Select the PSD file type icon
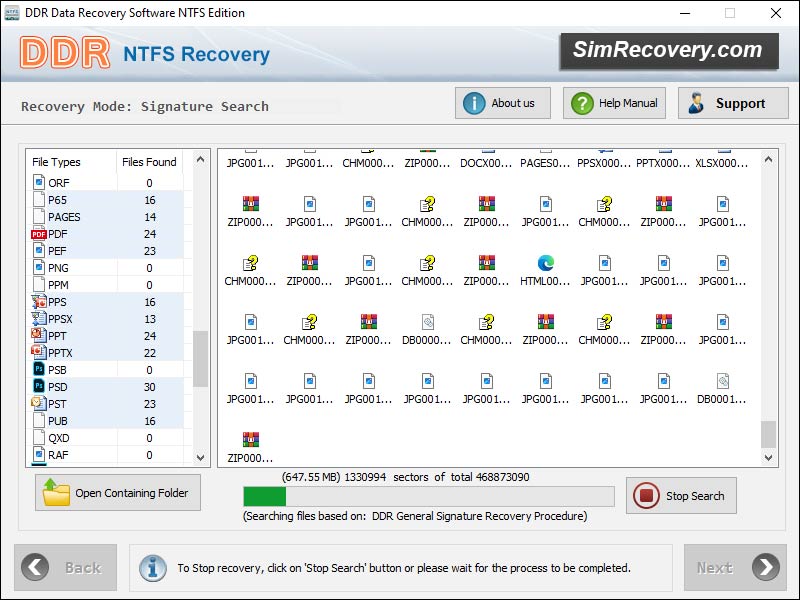Screen dimensions: 800x600 click(x=41, y=386)
